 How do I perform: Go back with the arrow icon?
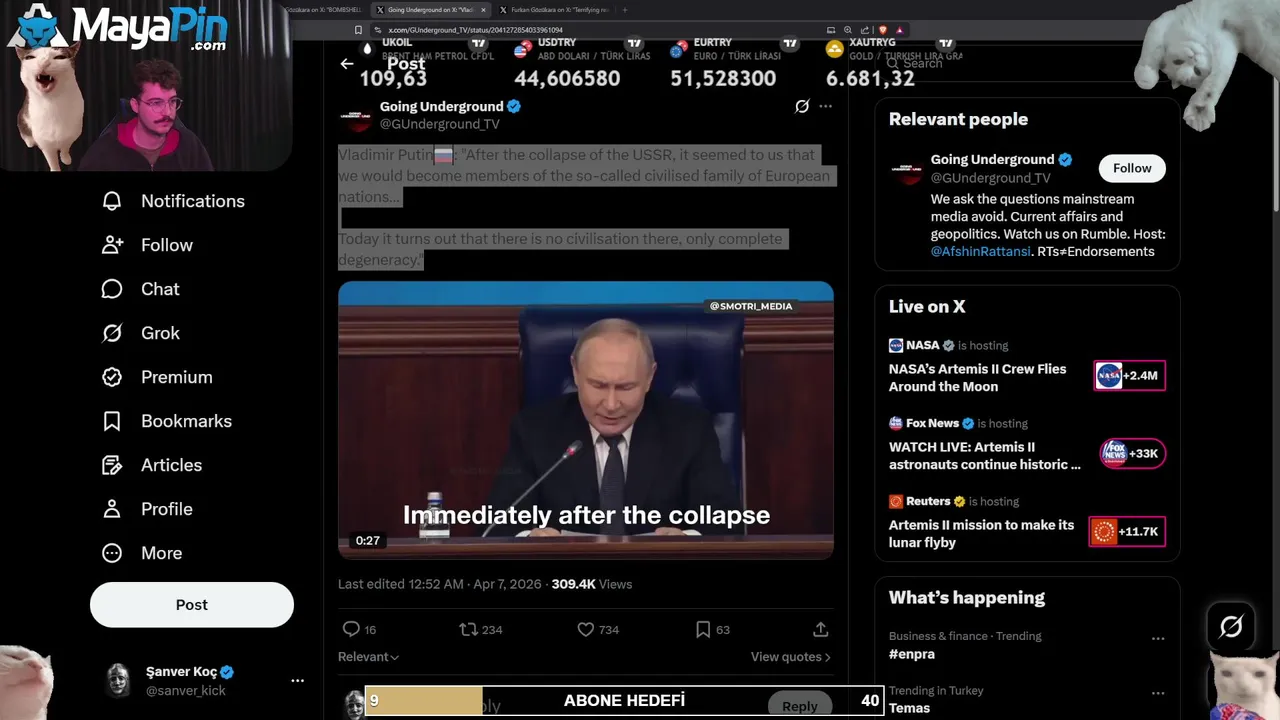(x=347, y=64)
